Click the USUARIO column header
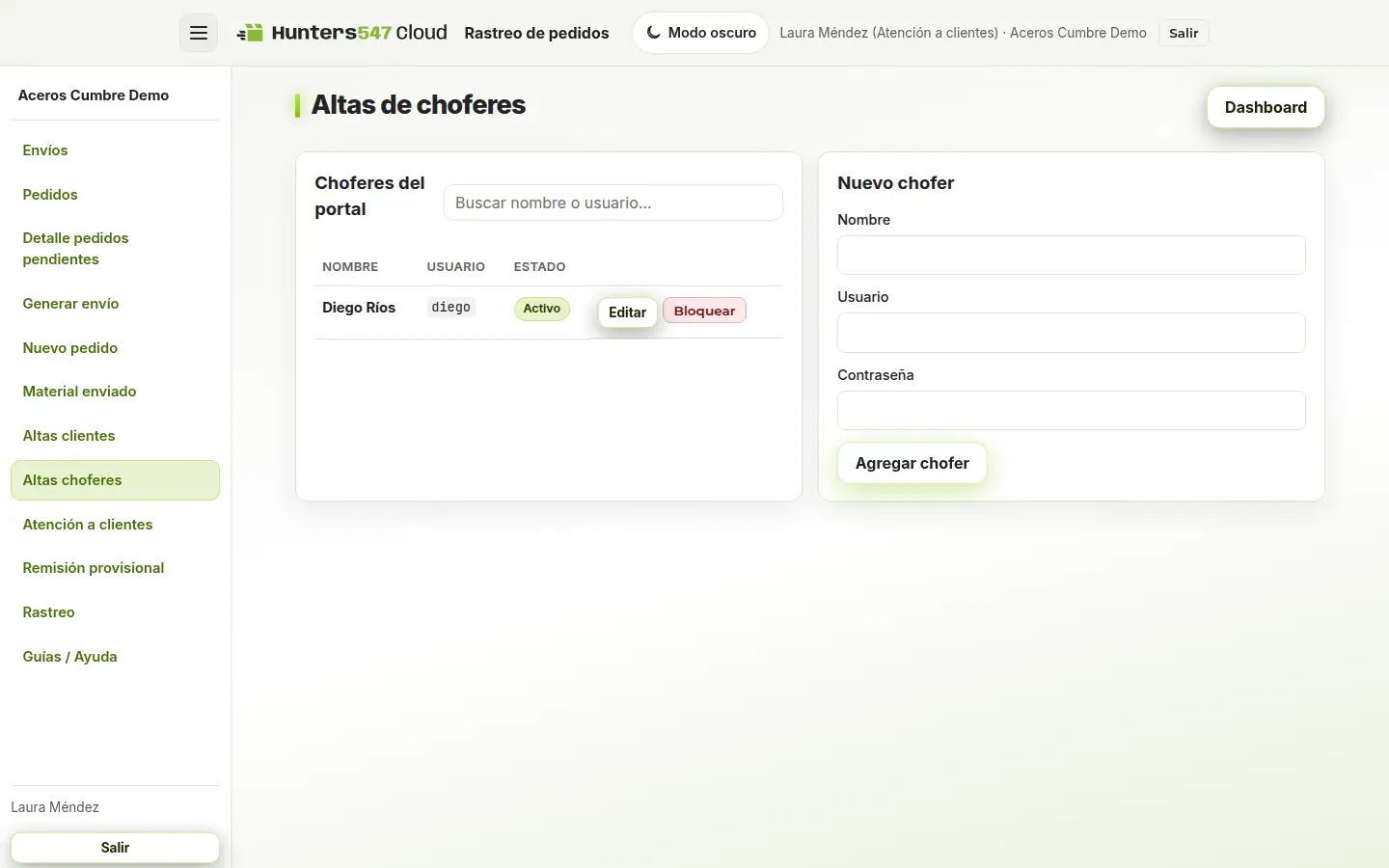This screenshot has height=868, width=1389. [456, 267]
